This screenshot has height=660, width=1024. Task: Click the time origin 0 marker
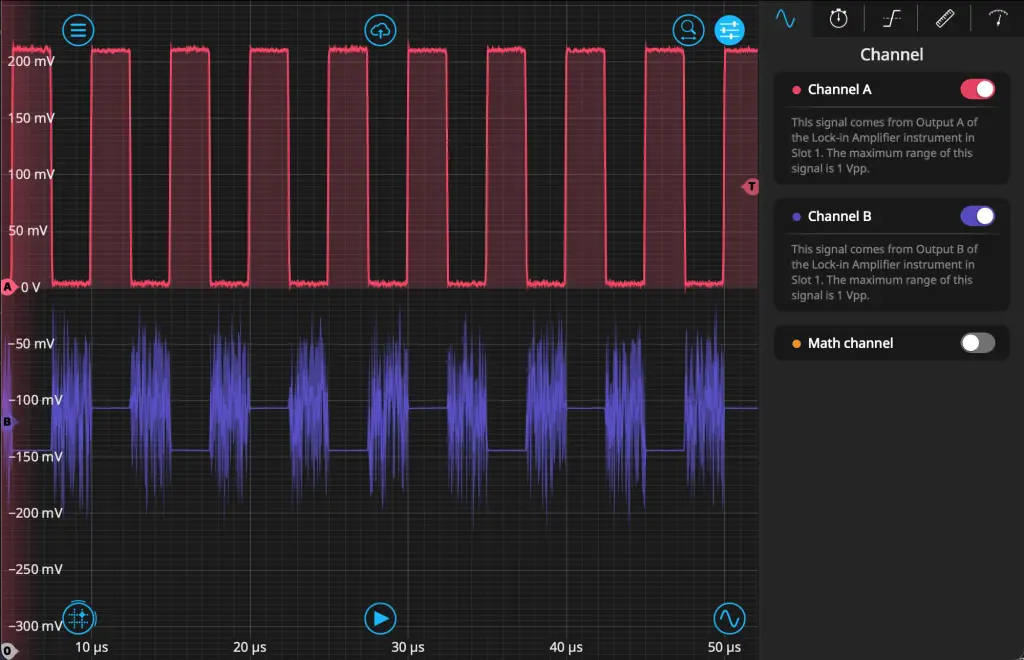click(x=8, y=650)
